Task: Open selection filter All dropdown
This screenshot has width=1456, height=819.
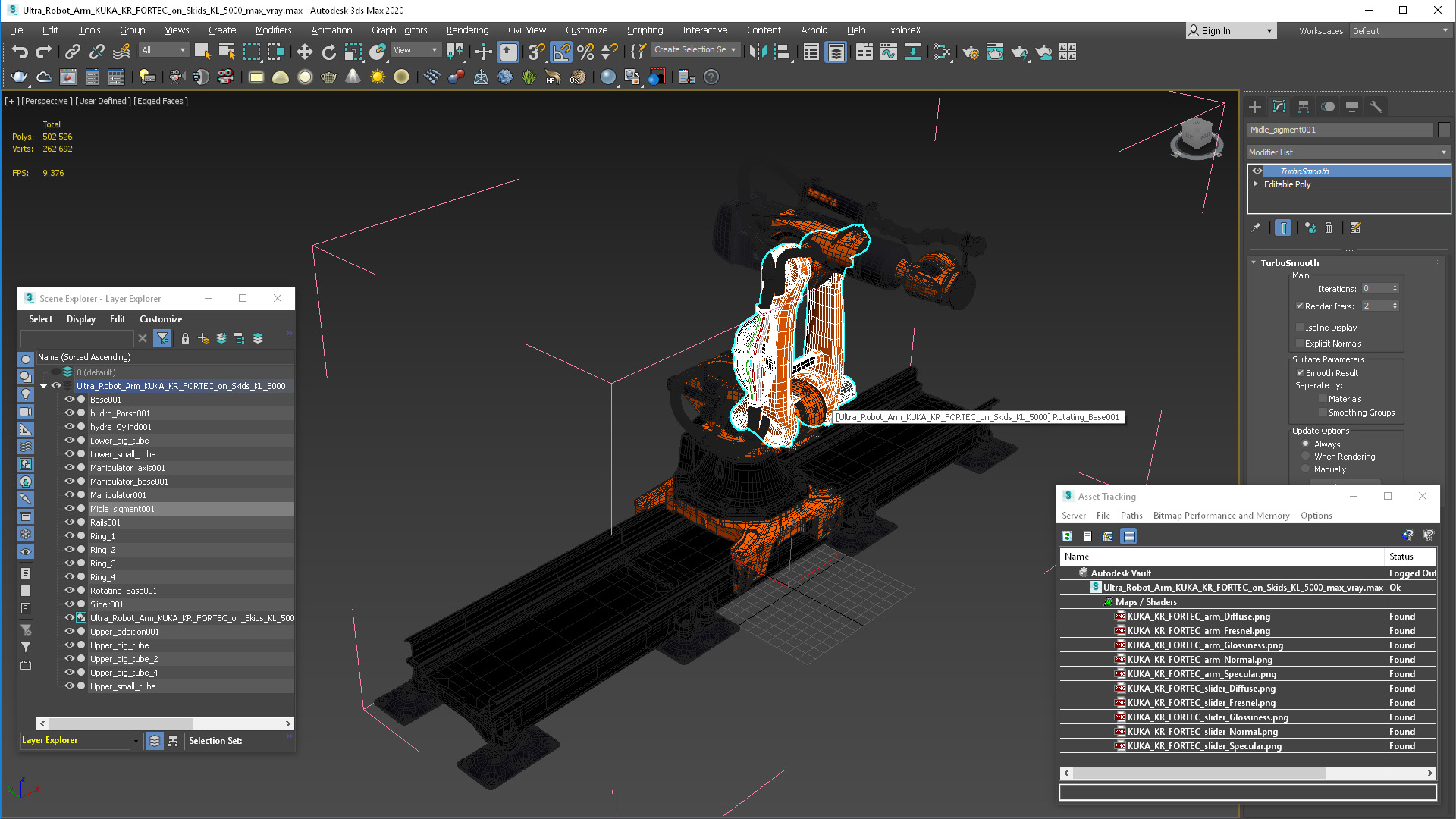Action: coord(163,50)
